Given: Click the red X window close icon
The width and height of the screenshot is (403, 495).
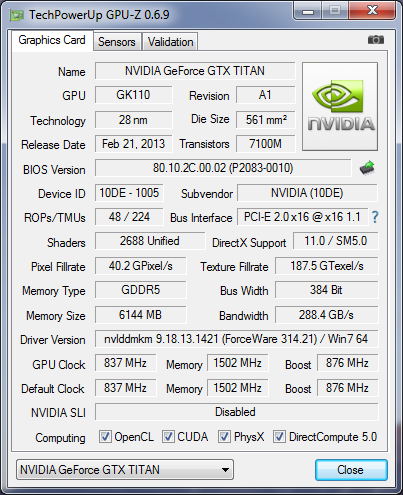Looking at the screenshot, I should click(x=372, y=11).
